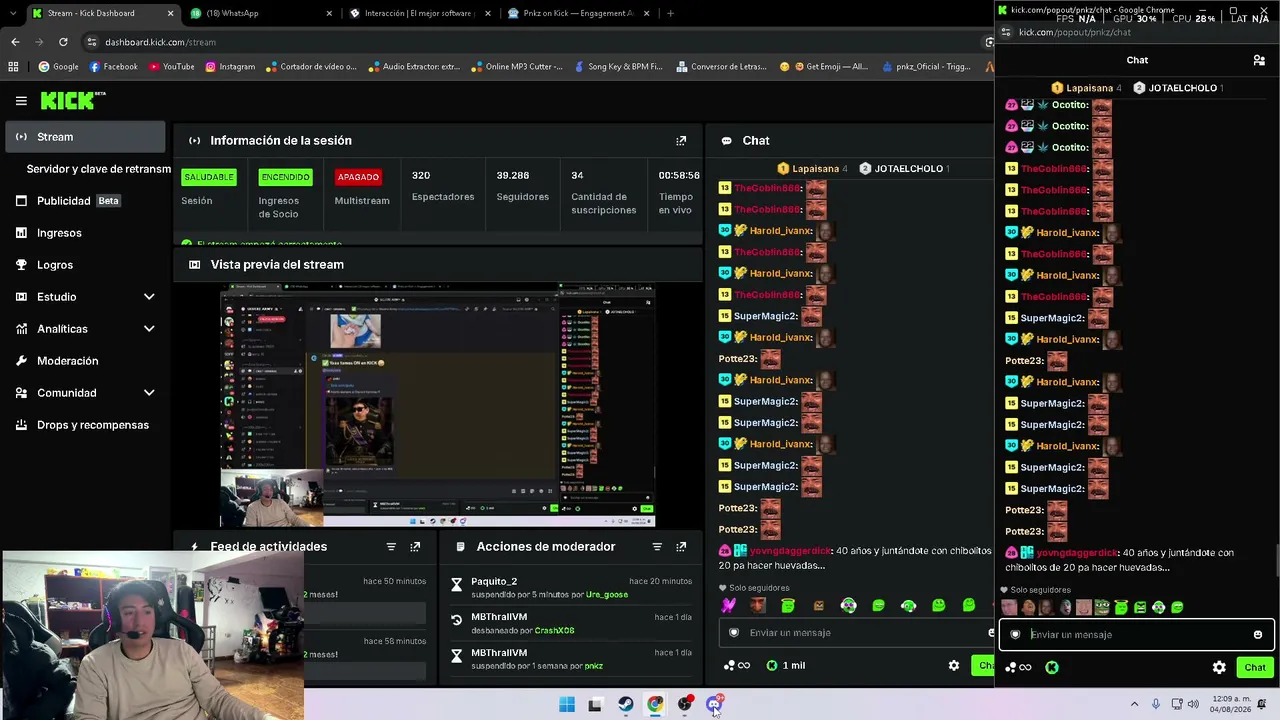
Task: Open moderator CrashX08's name link
Action: tap(554, 631)
